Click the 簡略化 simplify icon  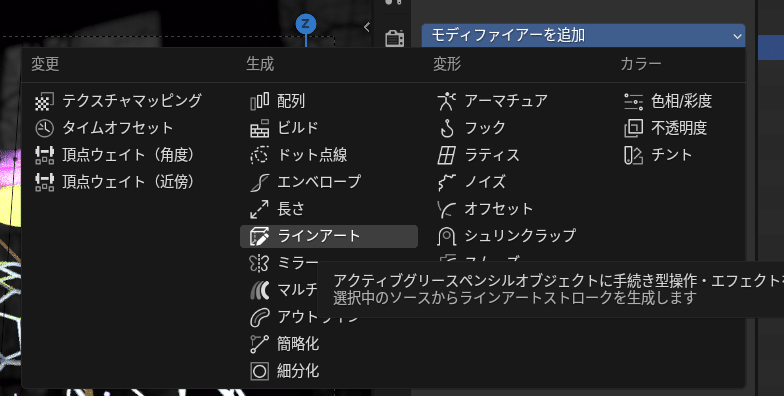point(260,344)
